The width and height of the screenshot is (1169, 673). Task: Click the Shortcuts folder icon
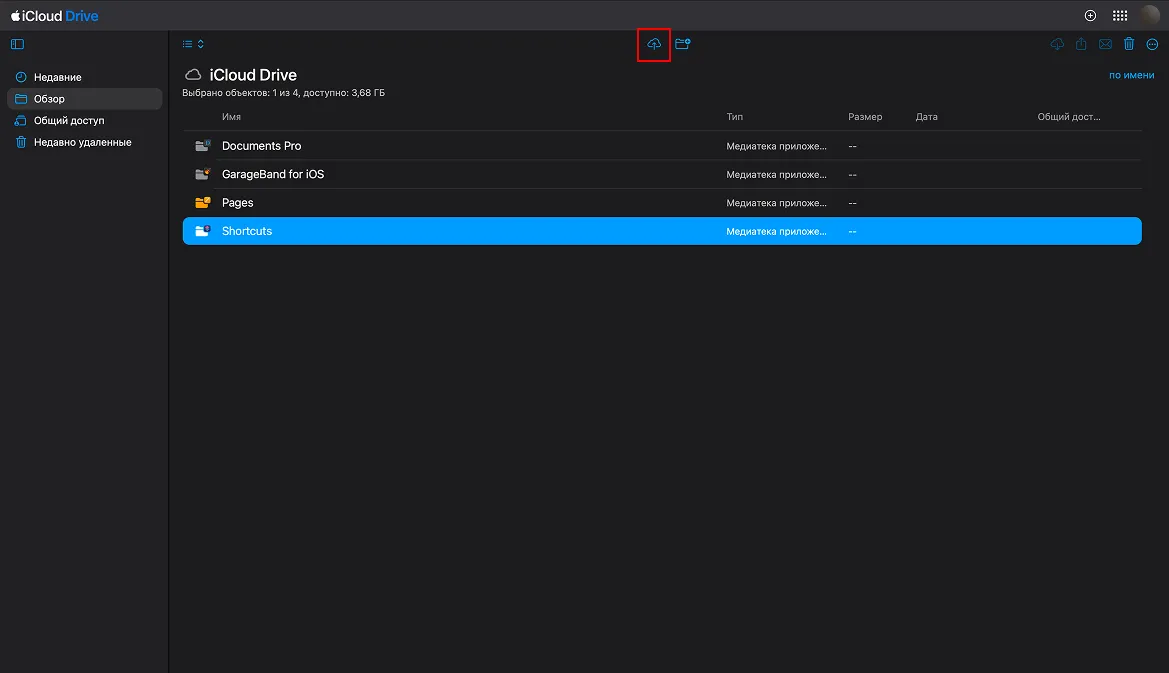coord(202,231)
